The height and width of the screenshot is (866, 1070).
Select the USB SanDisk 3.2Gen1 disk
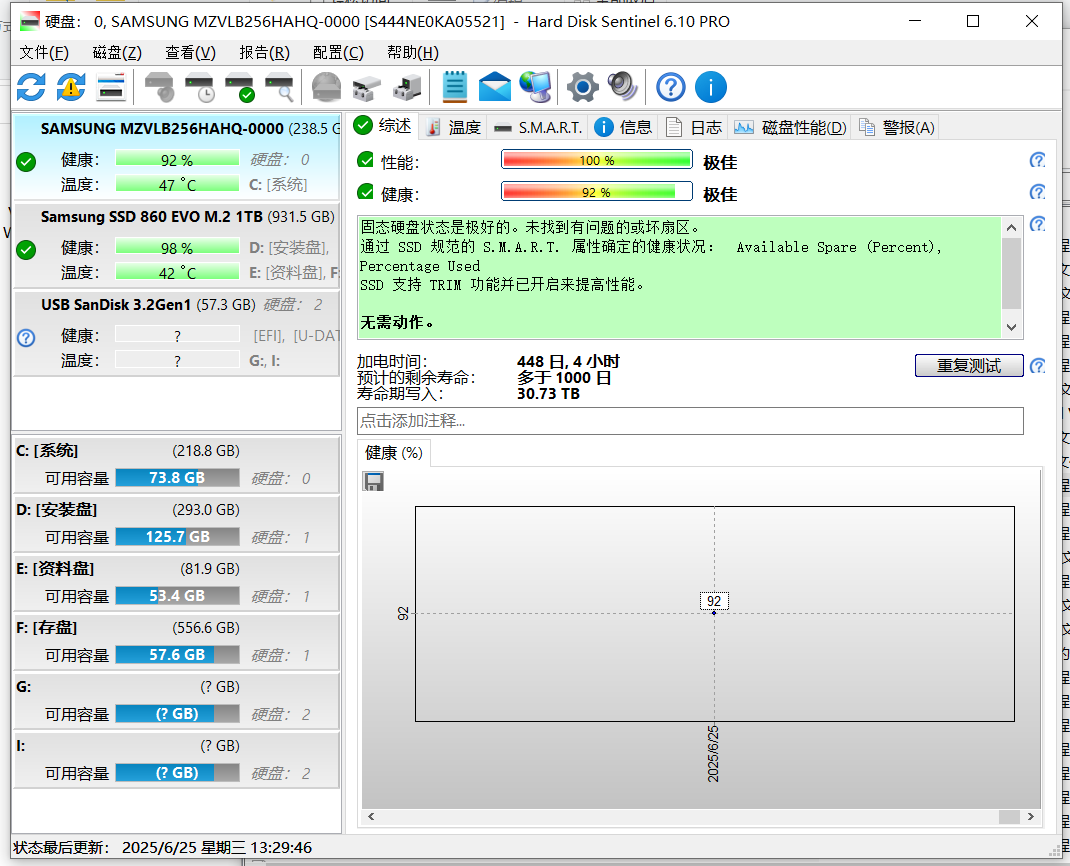[177, 334]
